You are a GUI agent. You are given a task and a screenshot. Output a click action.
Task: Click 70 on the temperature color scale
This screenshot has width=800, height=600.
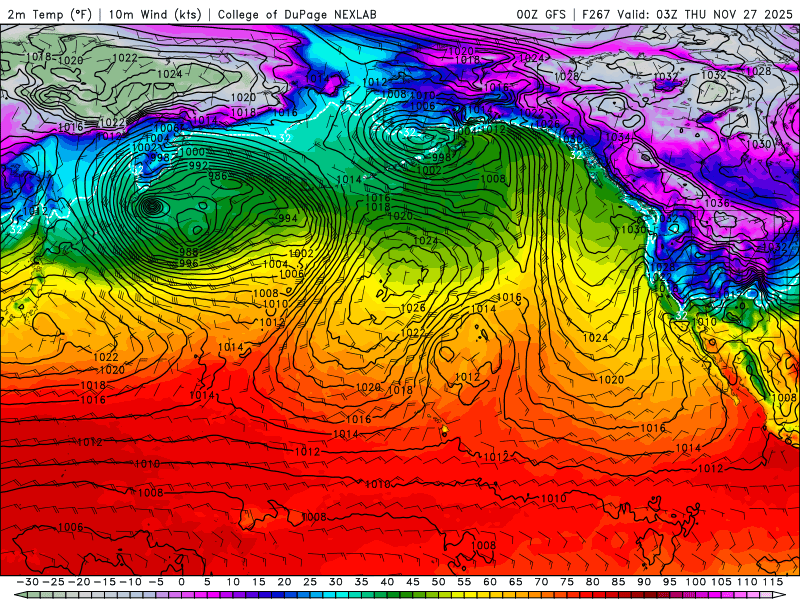[x=541, y=582]
